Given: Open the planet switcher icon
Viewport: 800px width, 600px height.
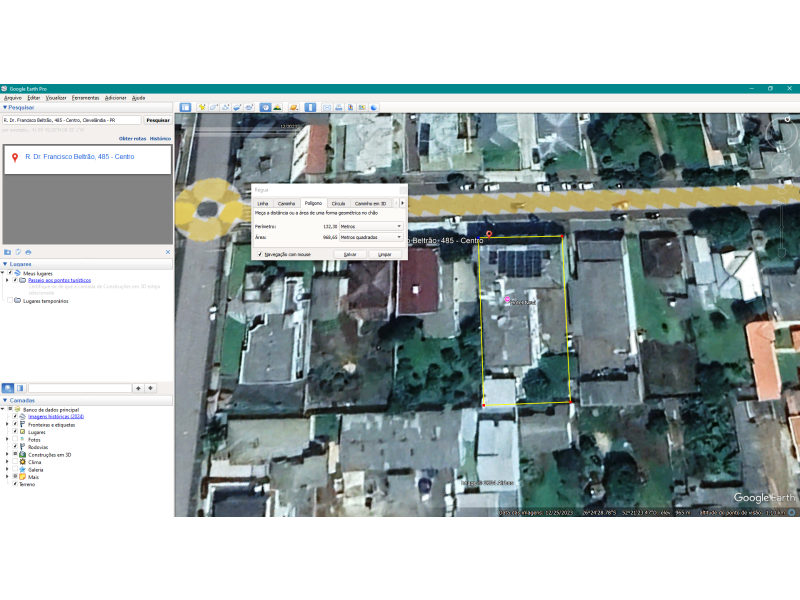Looking at the screenshot, I should [294, 107].
